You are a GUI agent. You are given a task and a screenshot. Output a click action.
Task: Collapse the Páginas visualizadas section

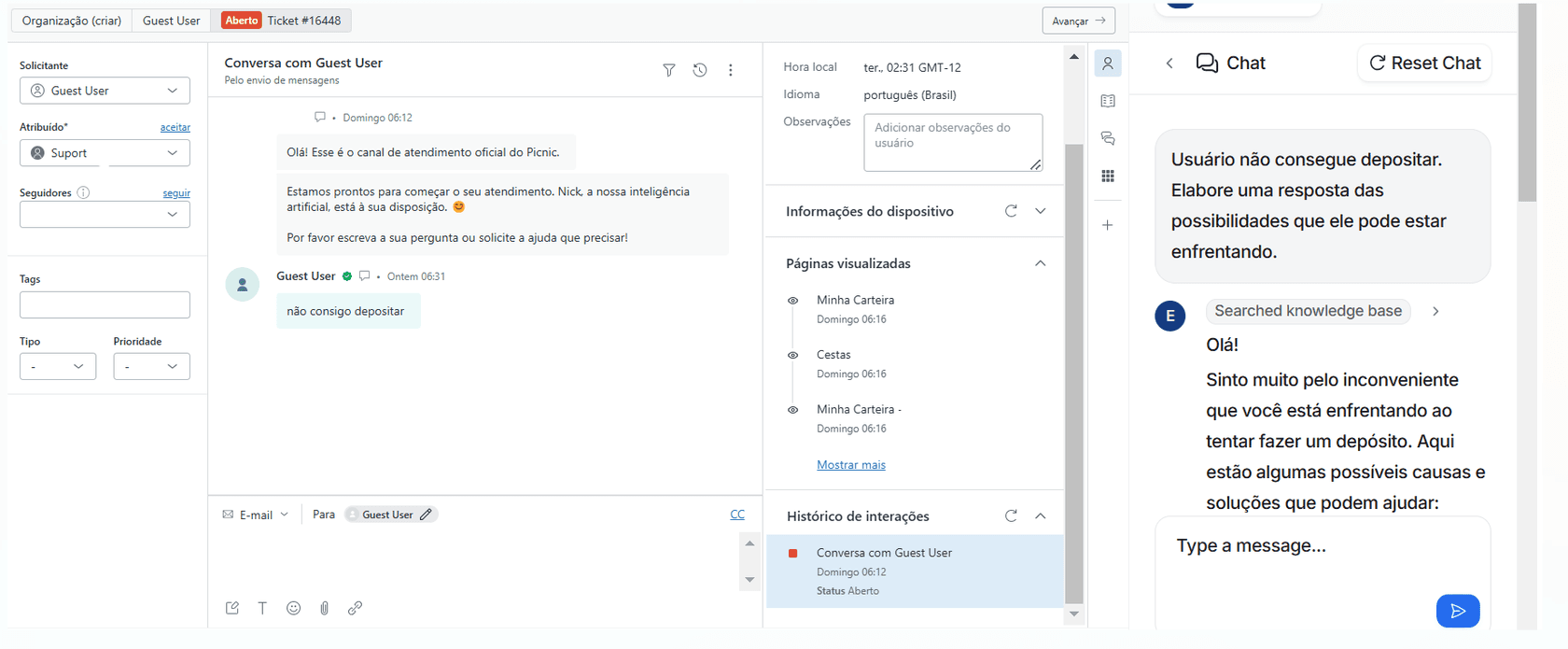[1040, 263]
